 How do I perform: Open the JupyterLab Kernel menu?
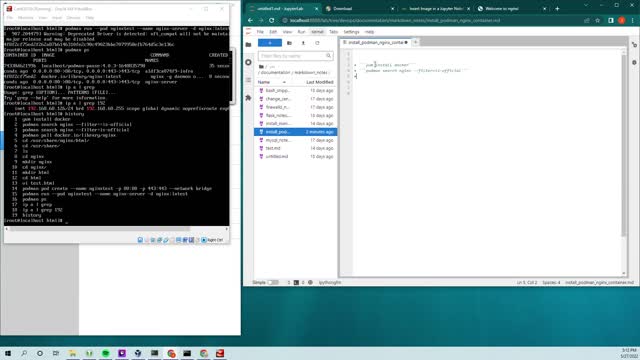pos(317,32)
